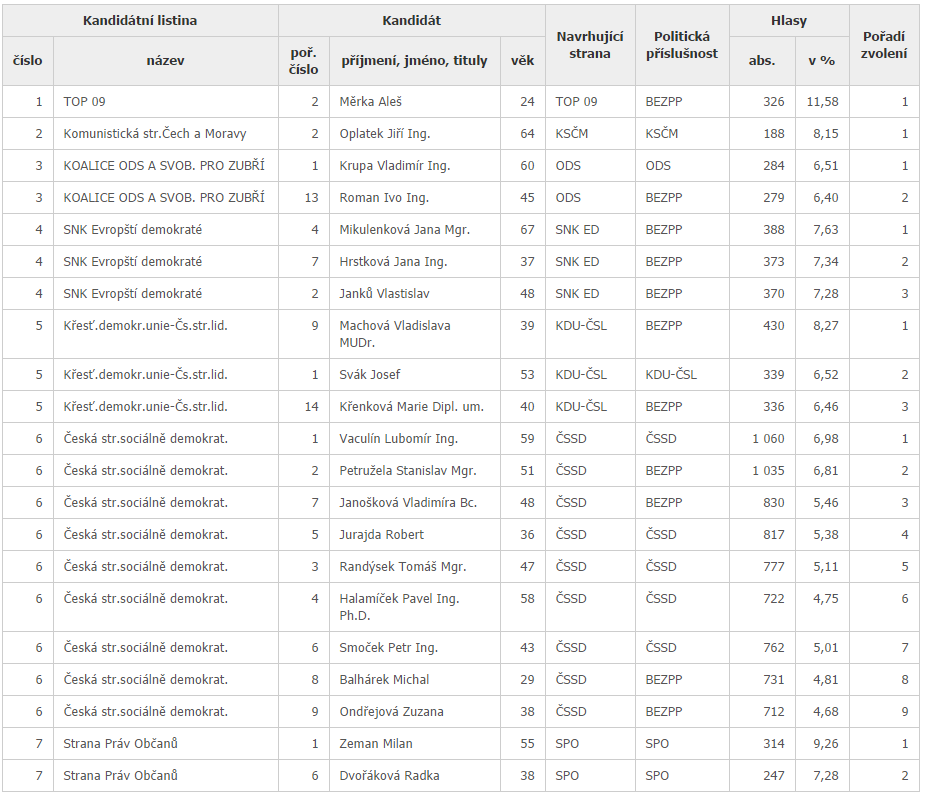Click the 'poř. číslo' subheader
This screenshot has width=925, height=799.
(x=304, y=61)
